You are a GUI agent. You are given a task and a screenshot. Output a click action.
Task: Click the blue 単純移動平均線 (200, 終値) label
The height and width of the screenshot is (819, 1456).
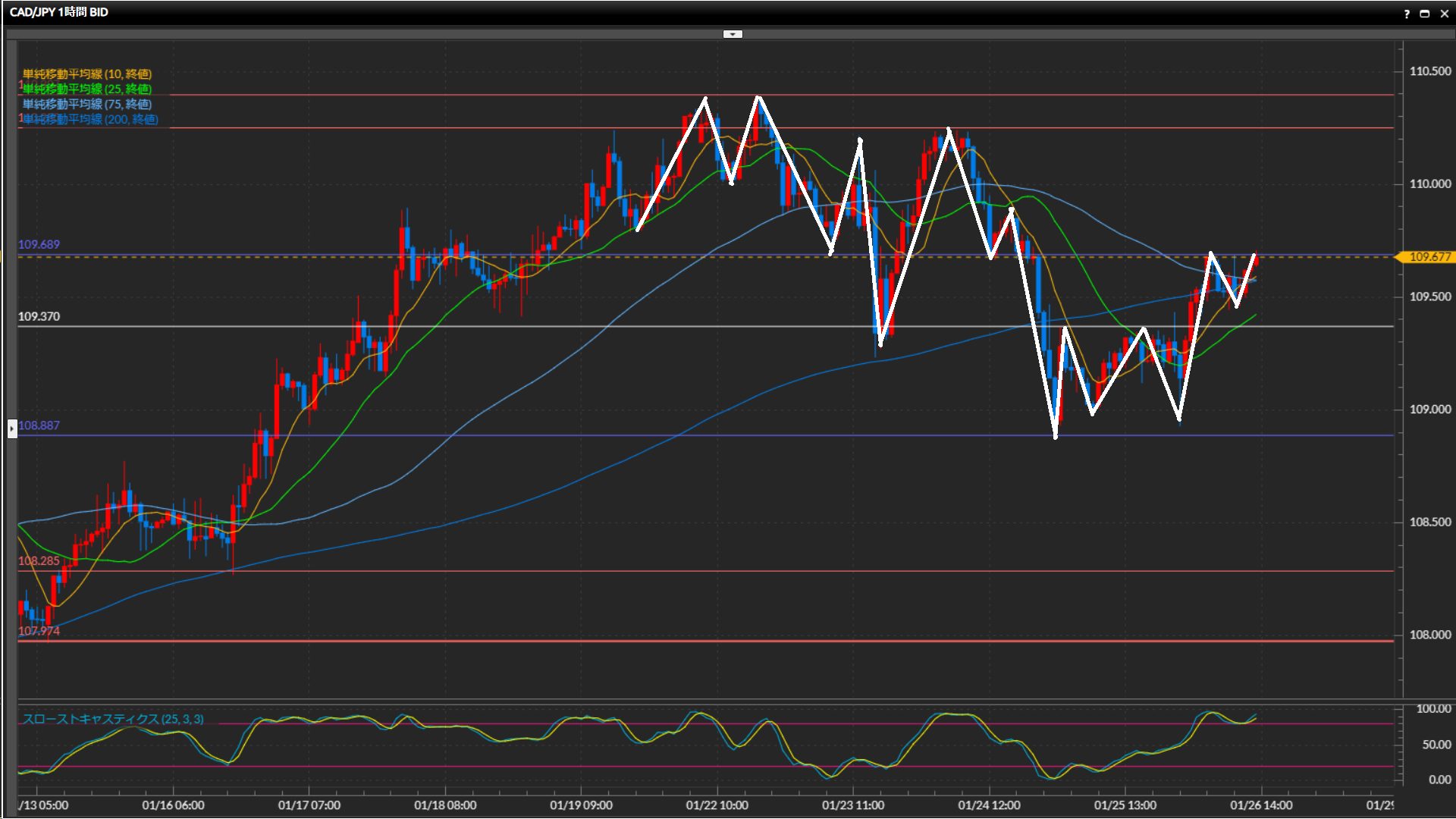tap(89, 119)
